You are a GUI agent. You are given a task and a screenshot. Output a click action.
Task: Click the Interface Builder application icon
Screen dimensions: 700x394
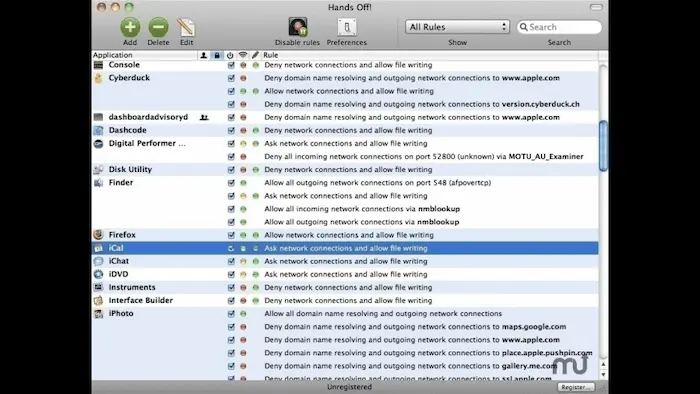98,300
